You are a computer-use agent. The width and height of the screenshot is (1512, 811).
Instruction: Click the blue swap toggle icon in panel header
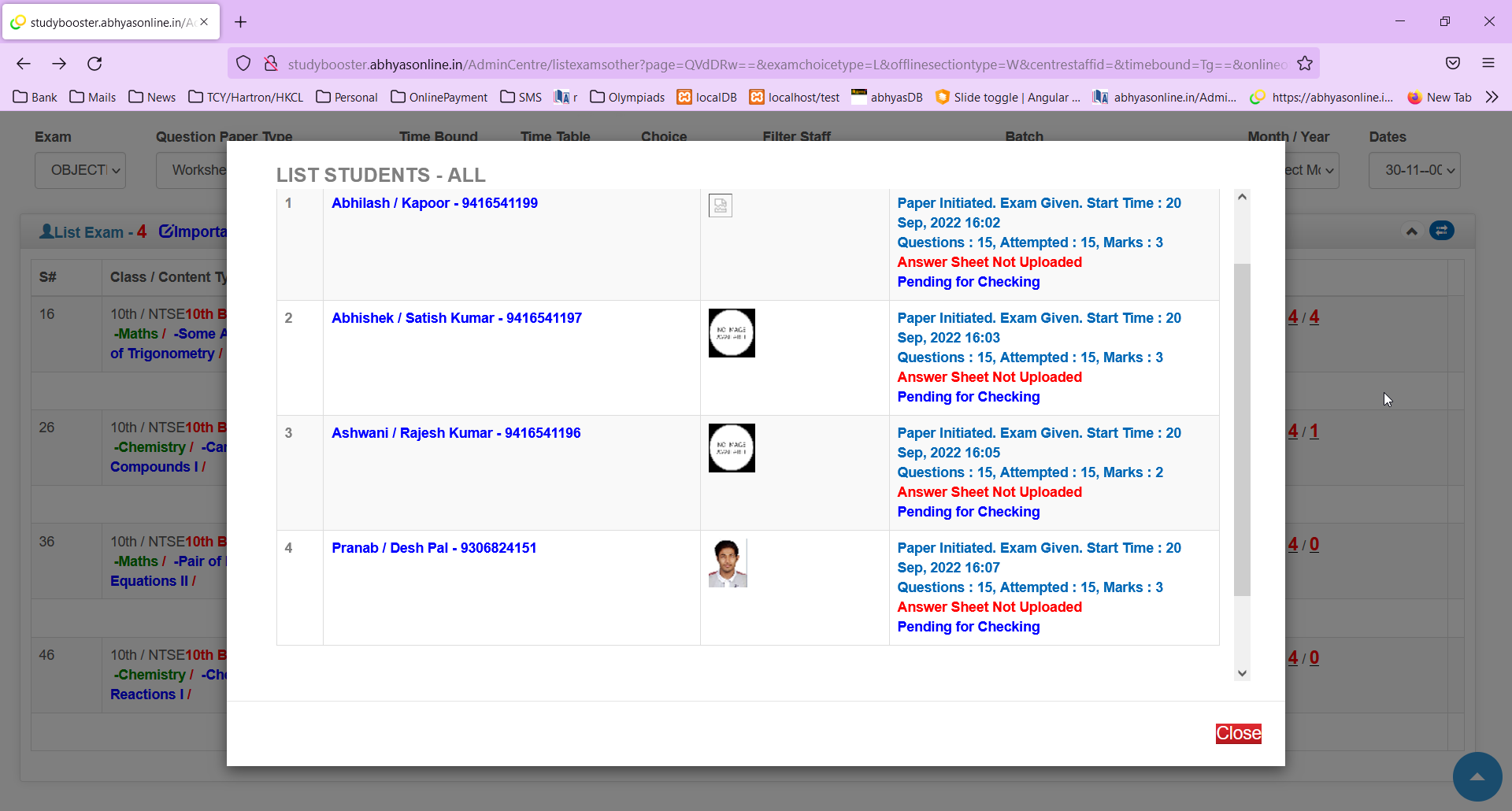pos(1441,231)
